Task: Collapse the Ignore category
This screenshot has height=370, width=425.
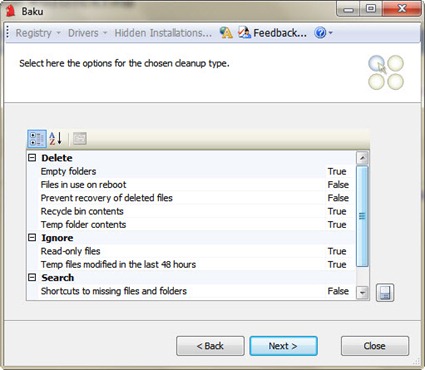Action: [32, 238]
